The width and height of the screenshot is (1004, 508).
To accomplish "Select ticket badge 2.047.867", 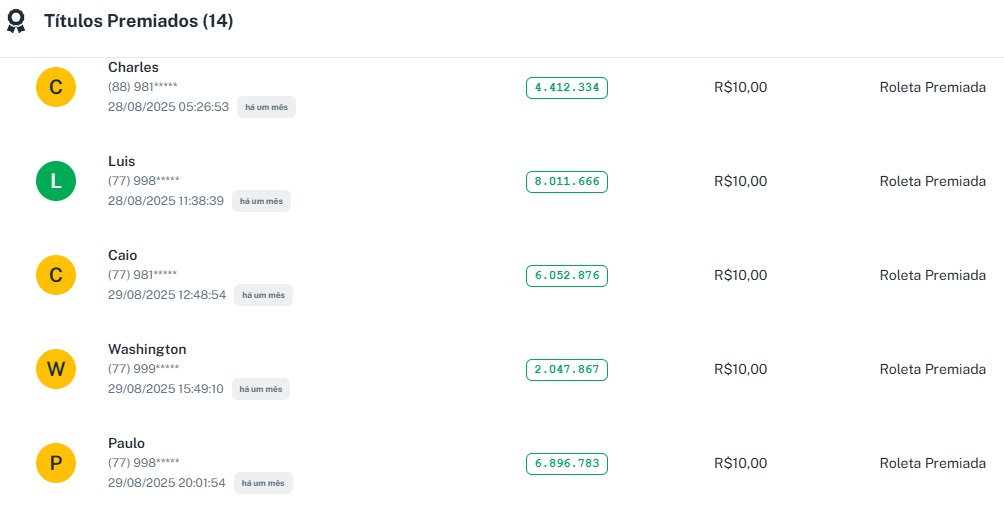I will pos(566,370).
